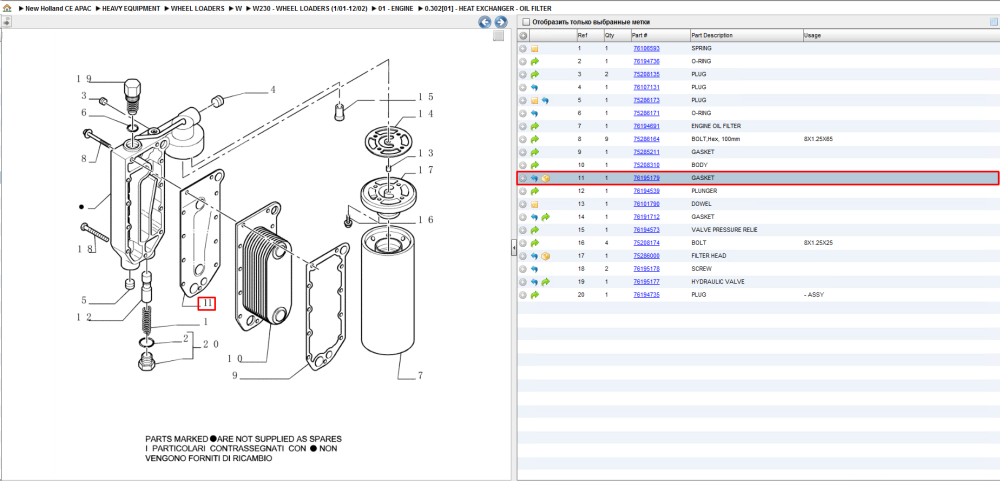This screenshot has width=1000, height=481.
Task: Go to next diagram with forward arrow
Action: pyautogui.click(x=501, y=22)
